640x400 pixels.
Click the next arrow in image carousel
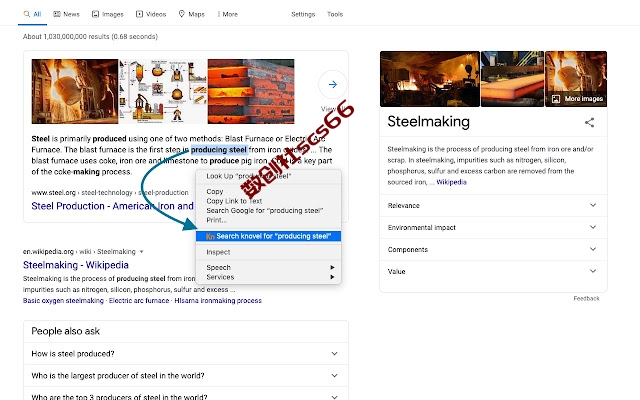point(333,84)
